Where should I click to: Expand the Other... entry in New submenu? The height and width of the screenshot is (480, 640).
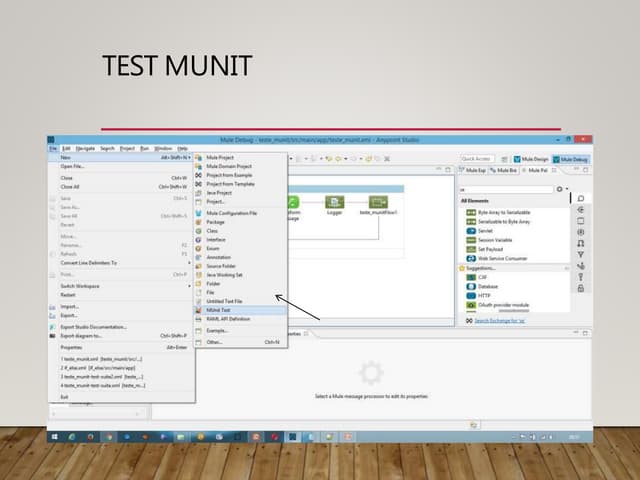point(216,342)
